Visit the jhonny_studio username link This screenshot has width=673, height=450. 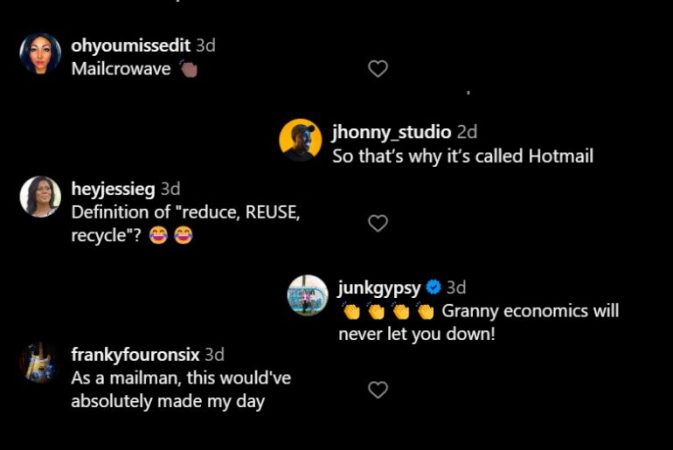tap(392, 131)
